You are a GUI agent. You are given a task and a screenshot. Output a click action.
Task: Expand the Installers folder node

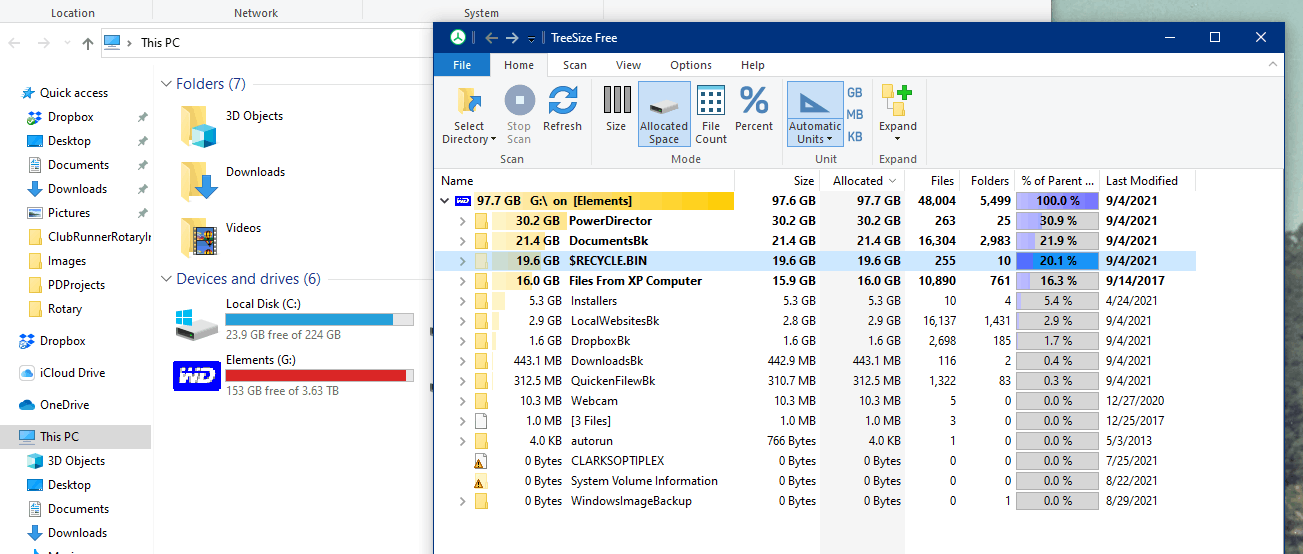462,301
